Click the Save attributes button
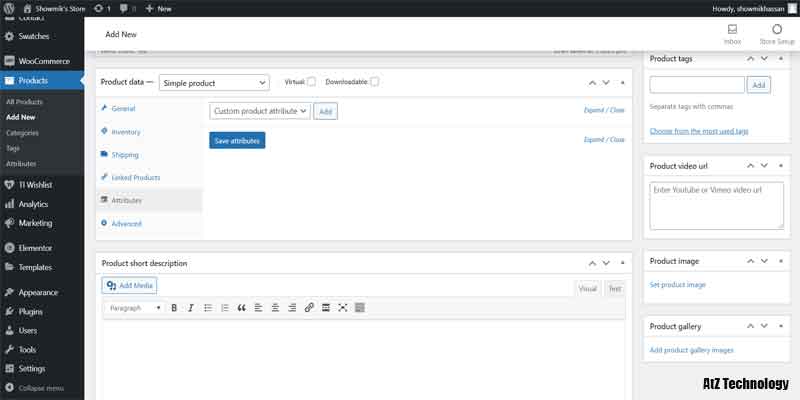This screenshot has width=800, height=400. click(x=237, y=141)
